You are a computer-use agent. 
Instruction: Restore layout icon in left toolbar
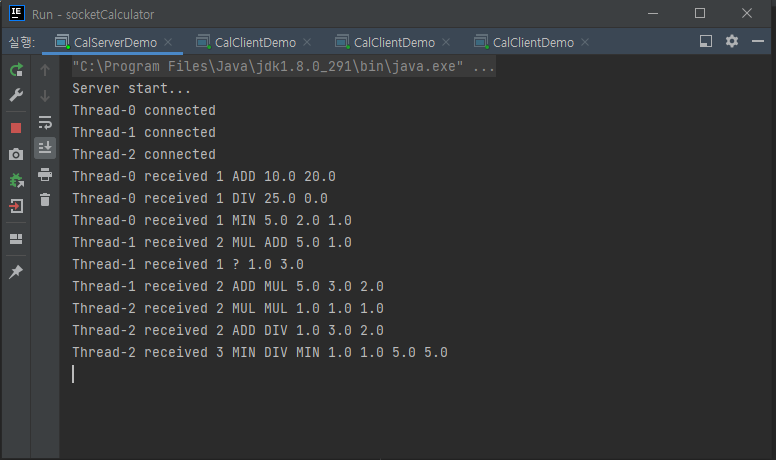coord(16,239)
